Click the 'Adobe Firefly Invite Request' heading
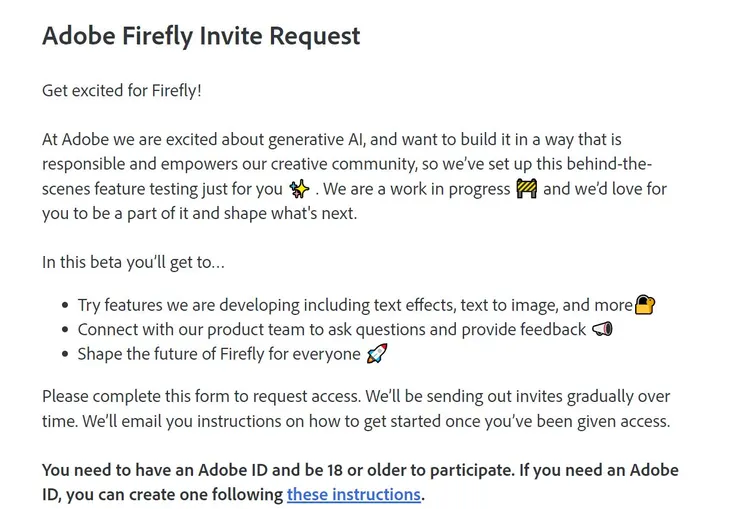Image resolution: width=740 pixels, height=509 pixels. 201,37
